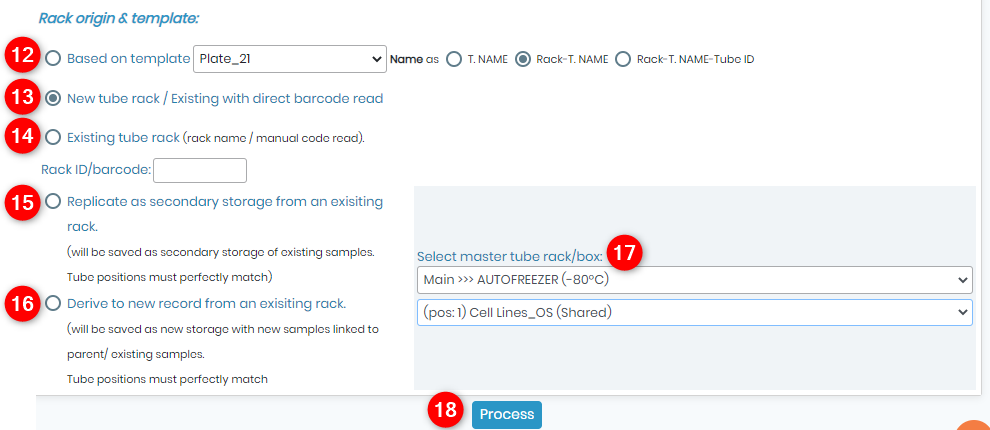Click the red number 14 marker

[23, 137]
